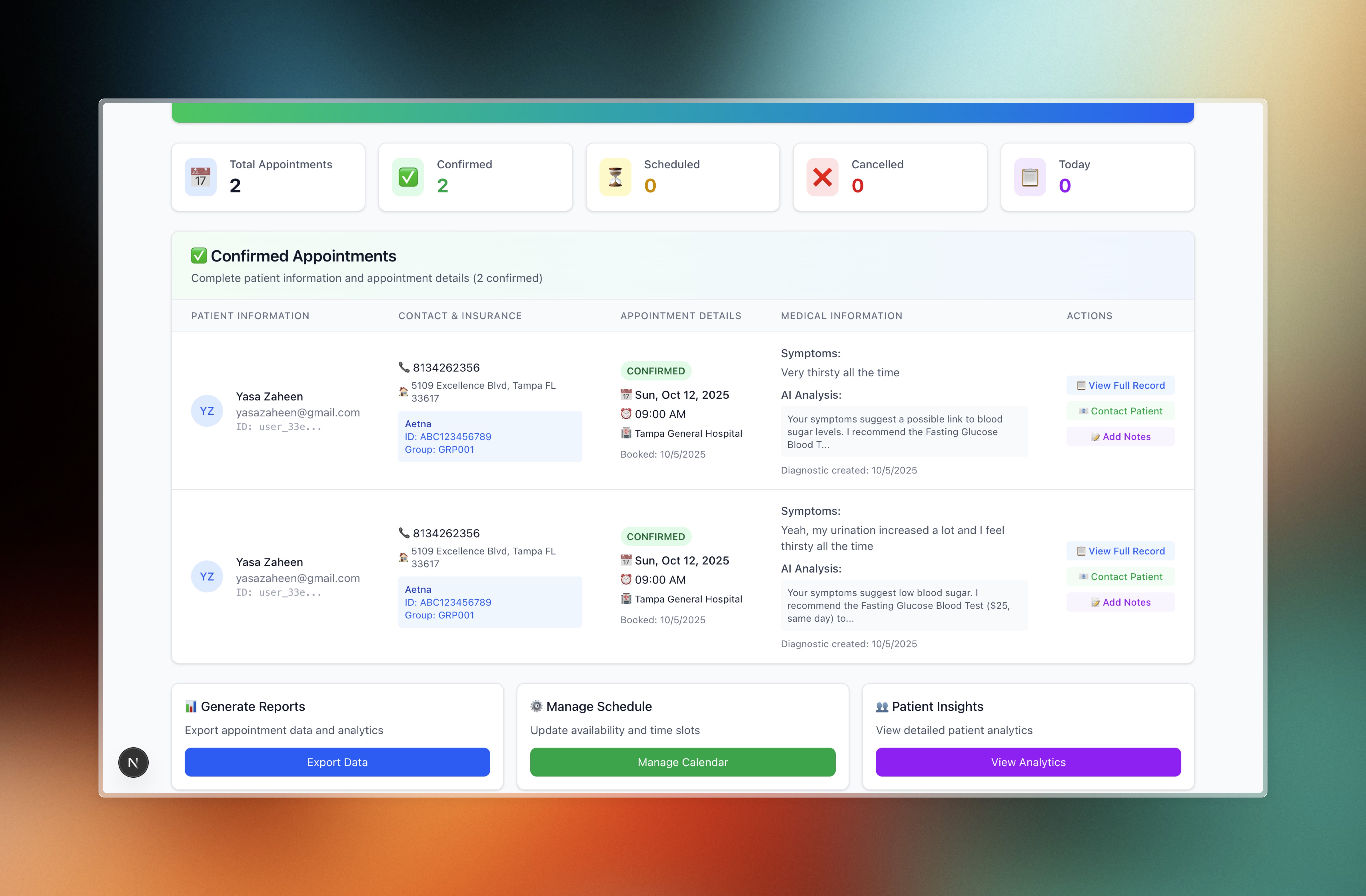Click the second row CONFIRMED status badge
1366x896 pixels.
pyautogui.click(x=655, y=537)
